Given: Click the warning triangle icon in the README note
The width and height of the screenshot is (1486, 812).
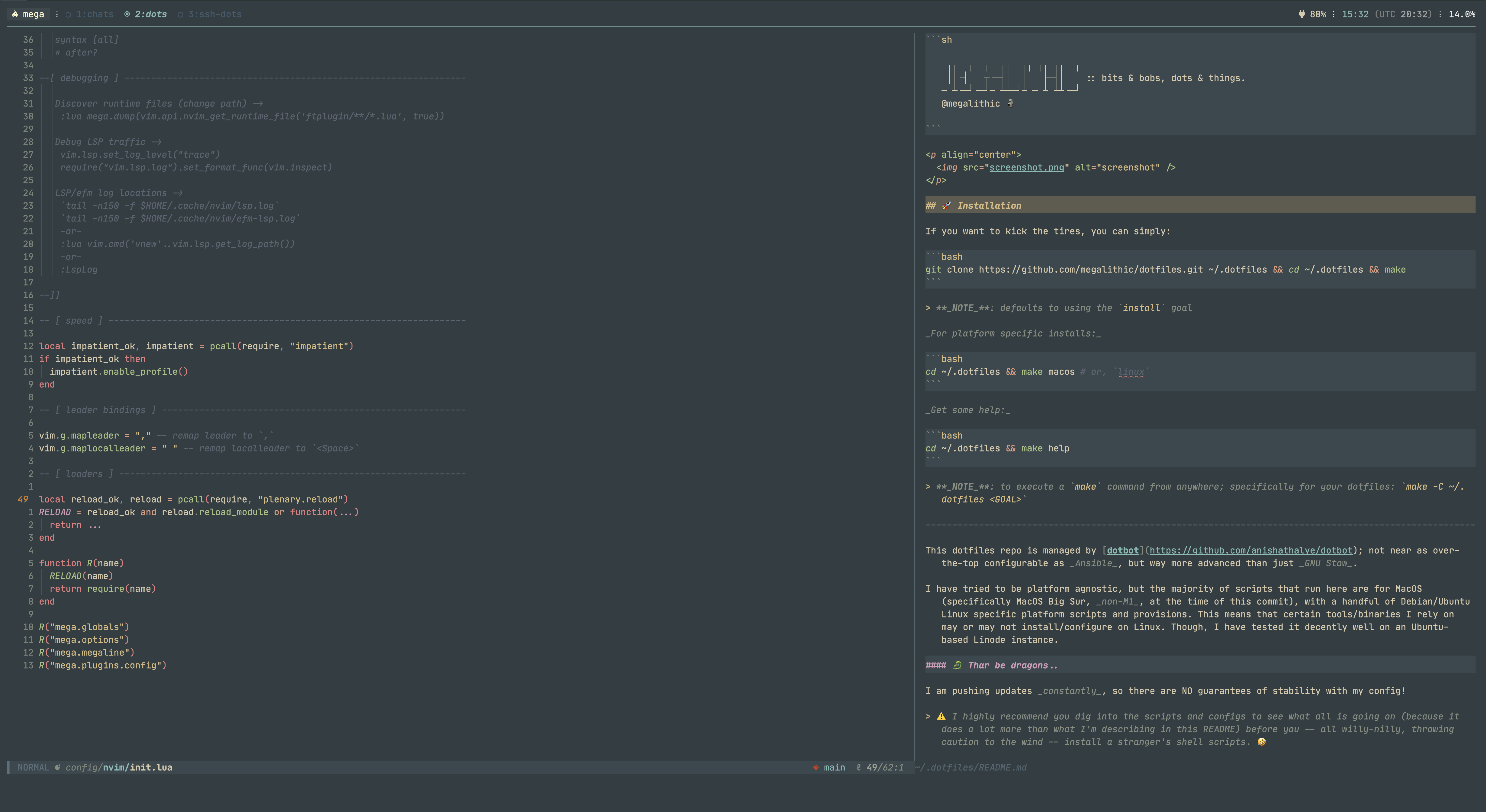Looking at the screenshot, I should click(942, 716).
